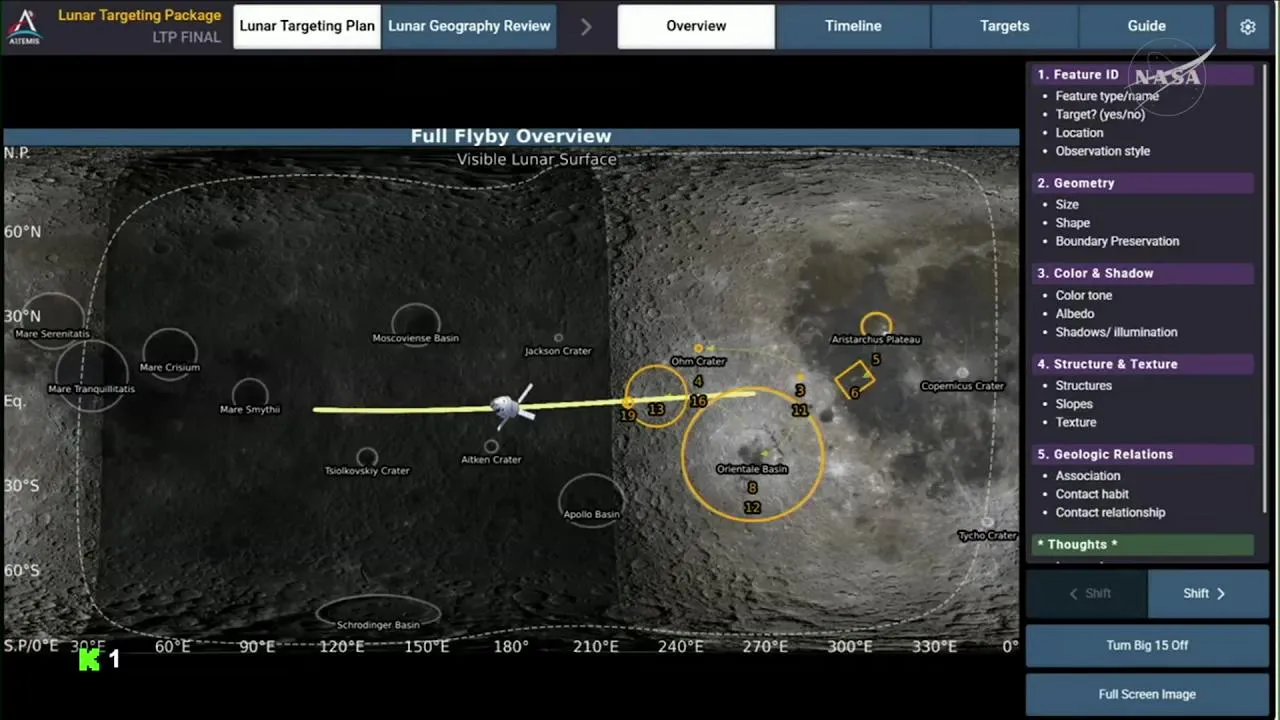Image resolution: width=1280 pixels, height=720 pixels.
Task: Select target marker 11 on map
Action: click(x=800, y=410)
